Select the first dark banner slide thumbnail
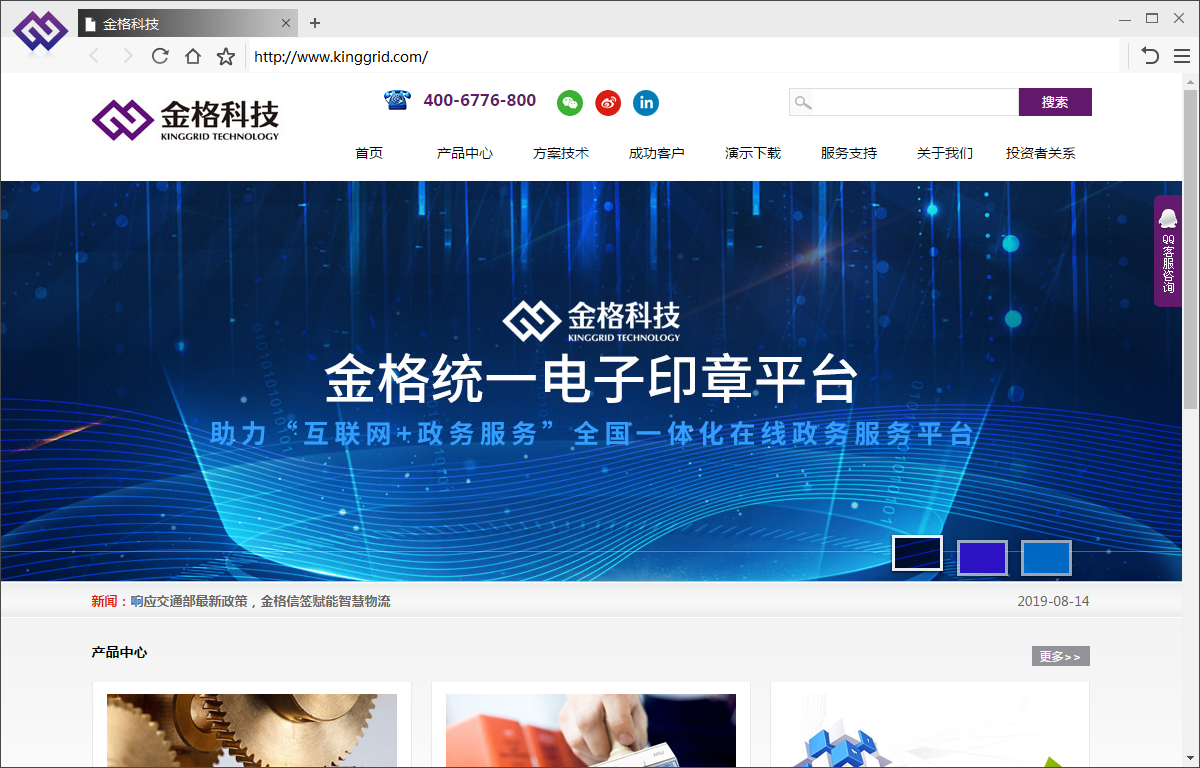The height and width of the screenshot is (768, 1200). pyautogui.click(x=917, y=554)
